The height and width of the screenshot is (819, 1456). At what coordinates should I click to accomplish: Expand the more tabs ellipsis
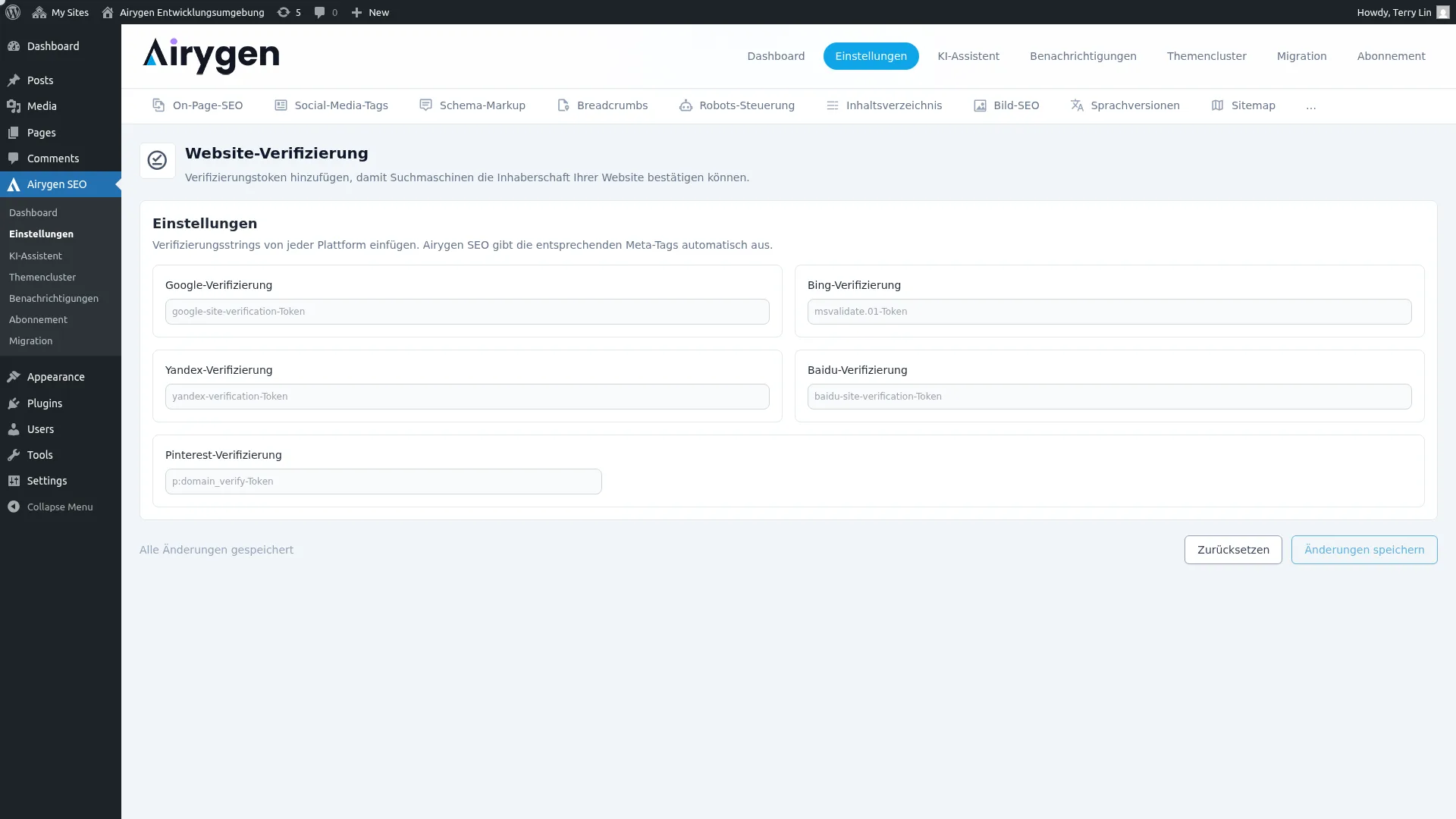coord(1311,106)
